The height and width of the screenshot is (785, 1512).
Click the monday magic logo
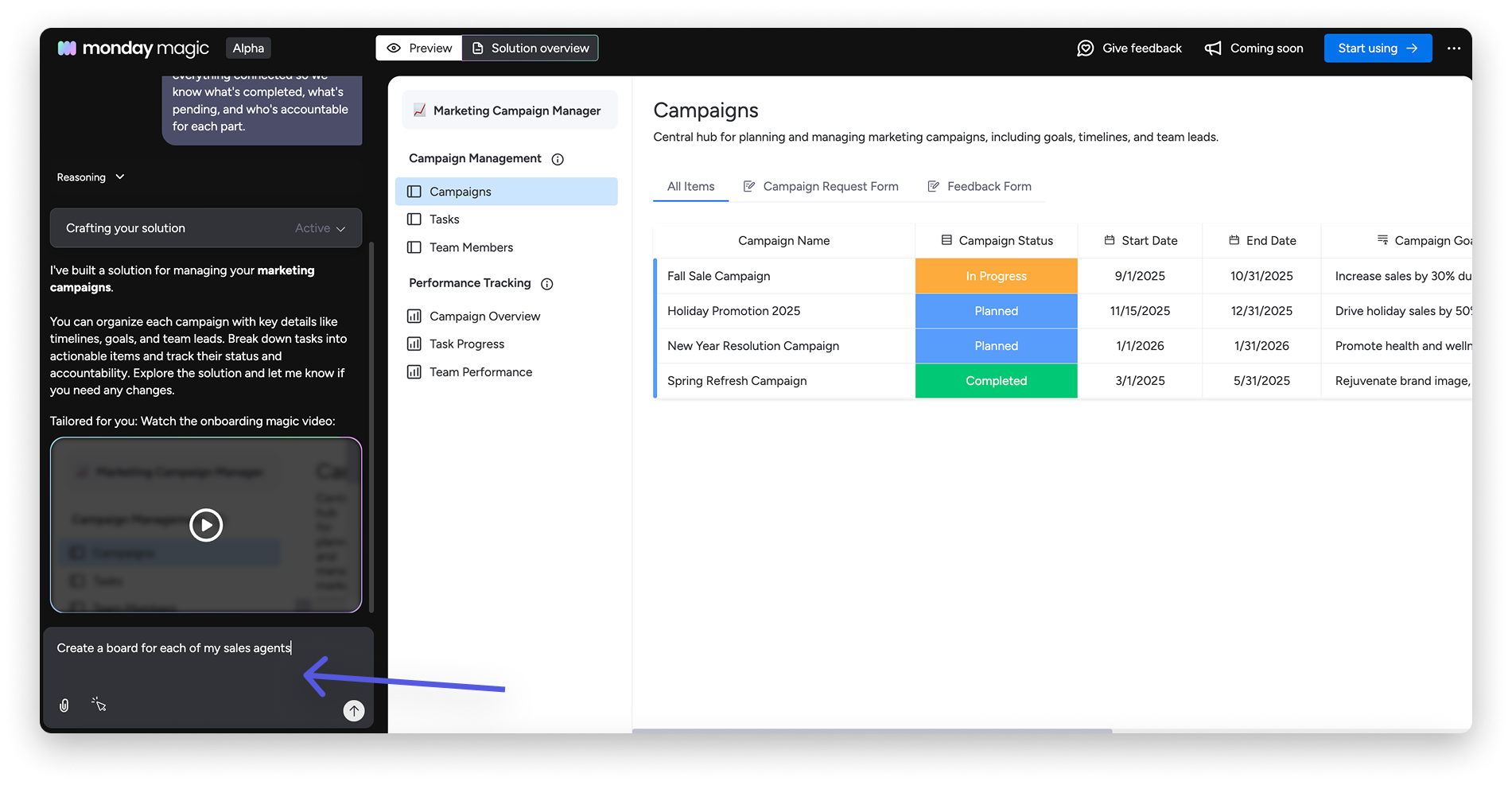pyautogui.click(x=133, y=49)
